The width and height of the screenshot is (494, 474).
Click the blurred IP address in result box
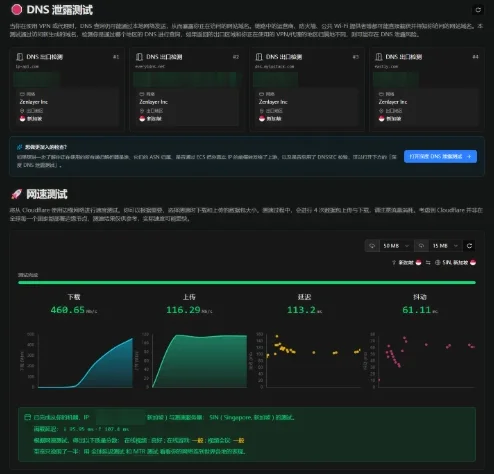click(x=121, y=417)
